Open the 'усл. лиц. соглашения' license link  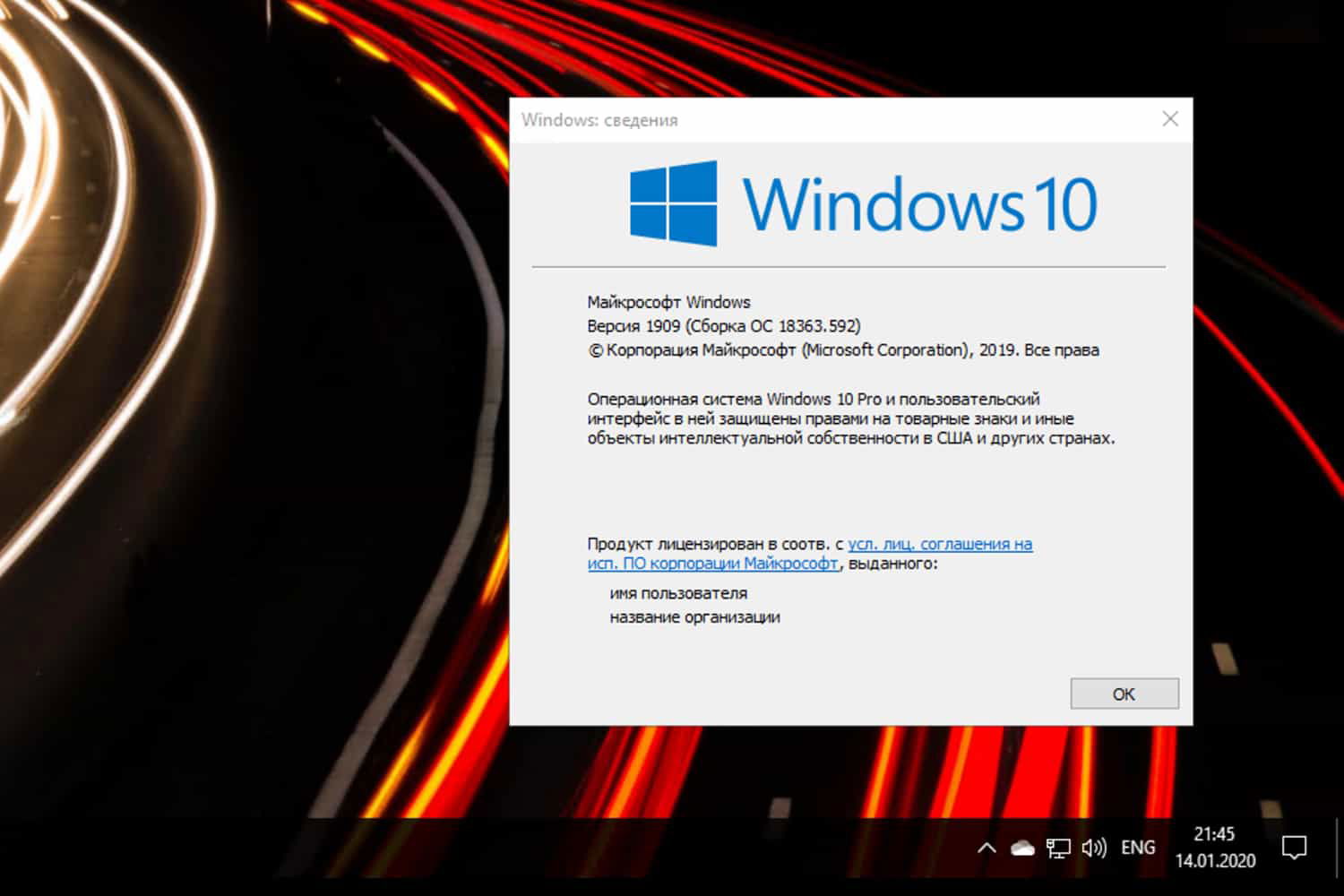[x=939, y=544]
